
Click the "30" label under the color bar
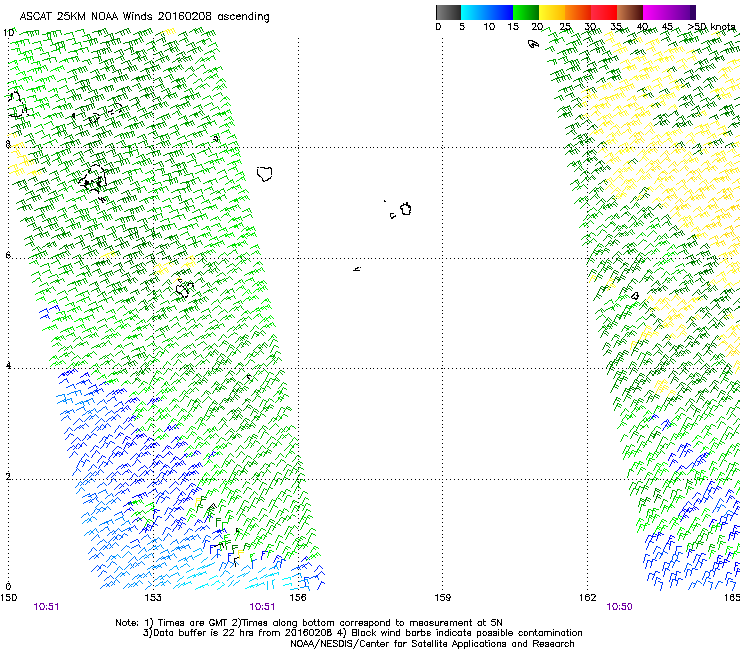(590, 27)
